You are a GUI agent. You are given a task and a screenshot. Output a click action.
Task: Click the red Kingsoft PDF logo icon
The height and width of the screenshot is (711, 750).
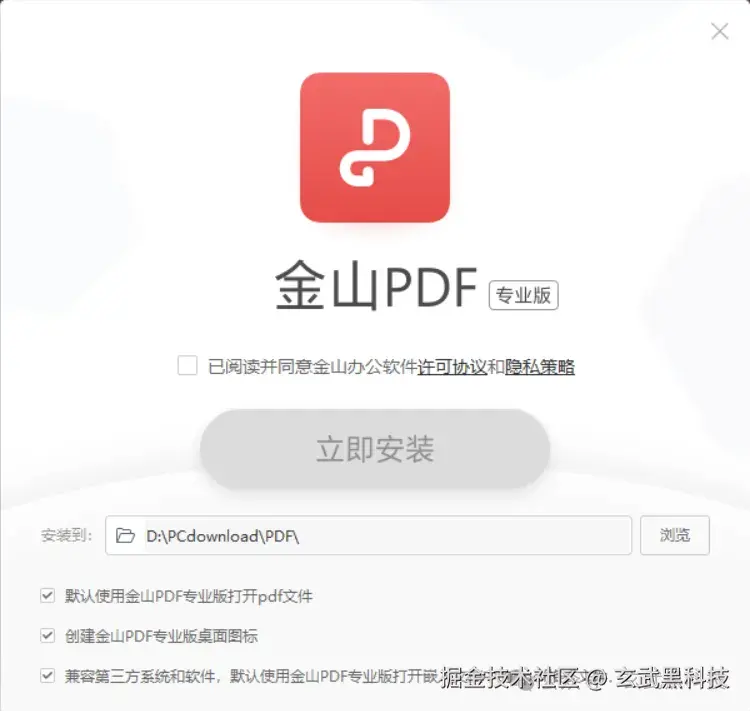click(x=375, y=147)
